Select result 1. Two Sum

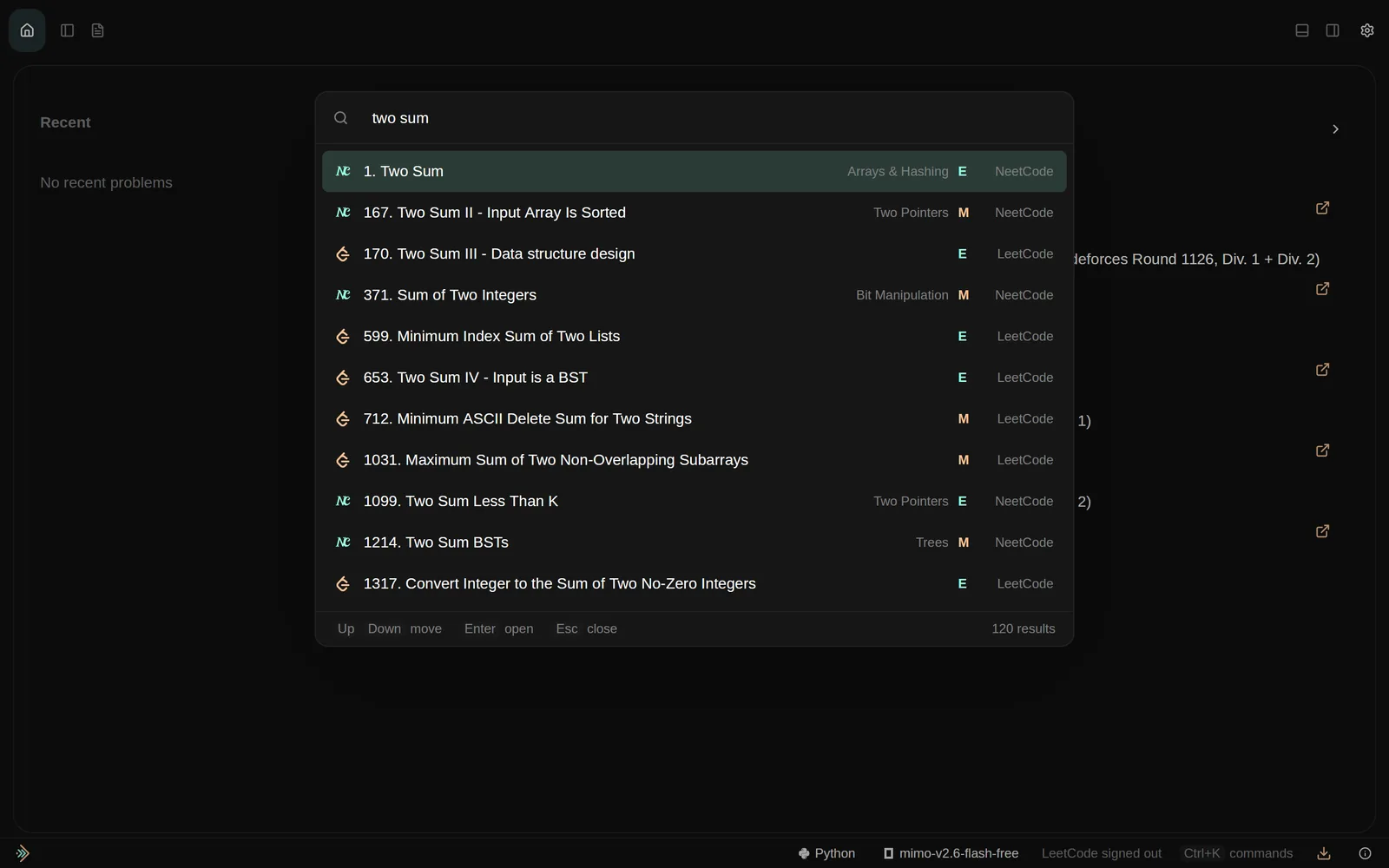click(x=694, y=172)
